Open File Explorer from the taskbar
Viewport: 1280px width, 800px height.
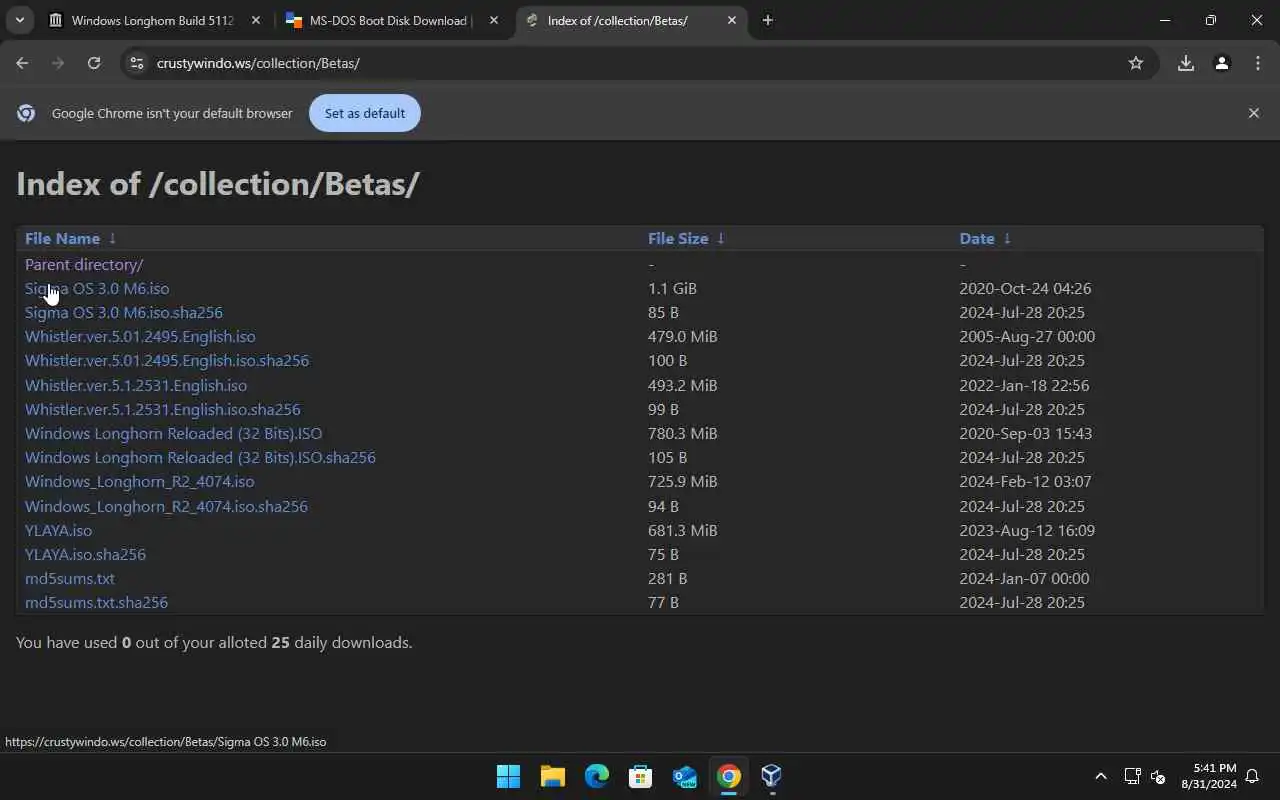click(552, 776)
